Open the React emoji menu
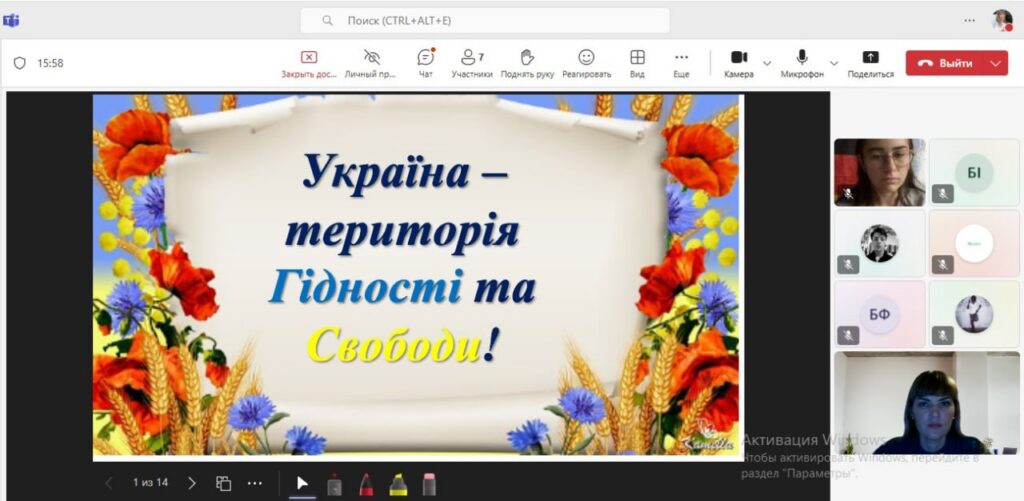Image resolution: width=1024 pixels, height=501 pixels. [x=586, y=62]
